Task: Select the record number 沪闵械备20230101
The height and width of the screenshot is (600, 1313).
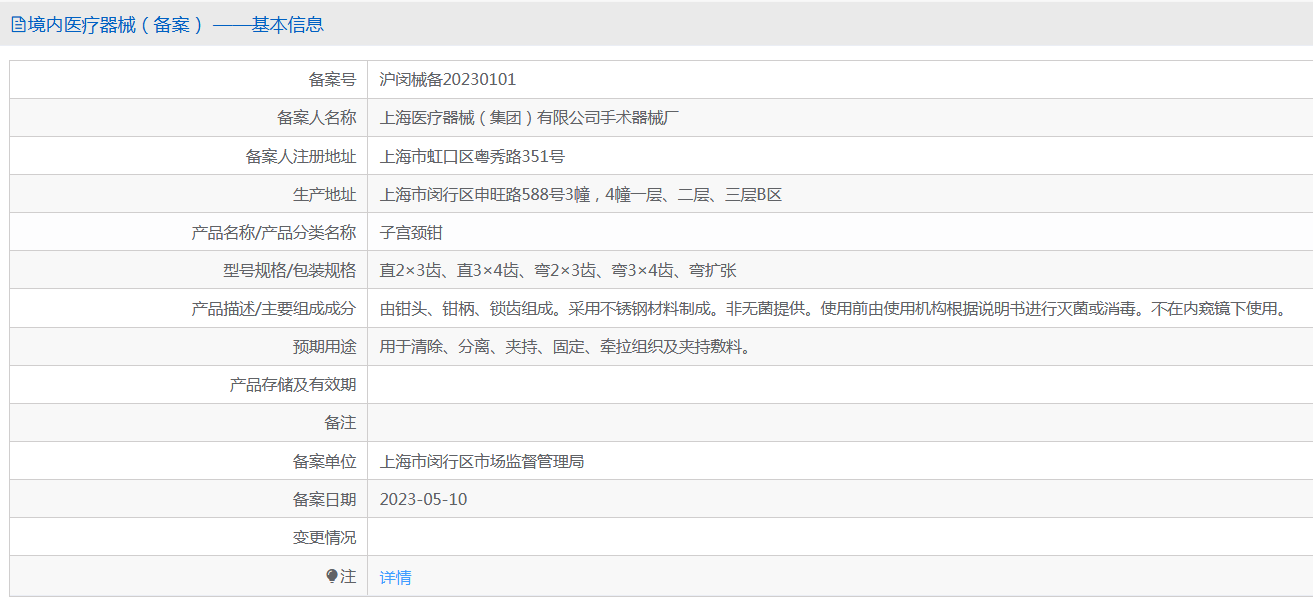Action: click(448, 79)
